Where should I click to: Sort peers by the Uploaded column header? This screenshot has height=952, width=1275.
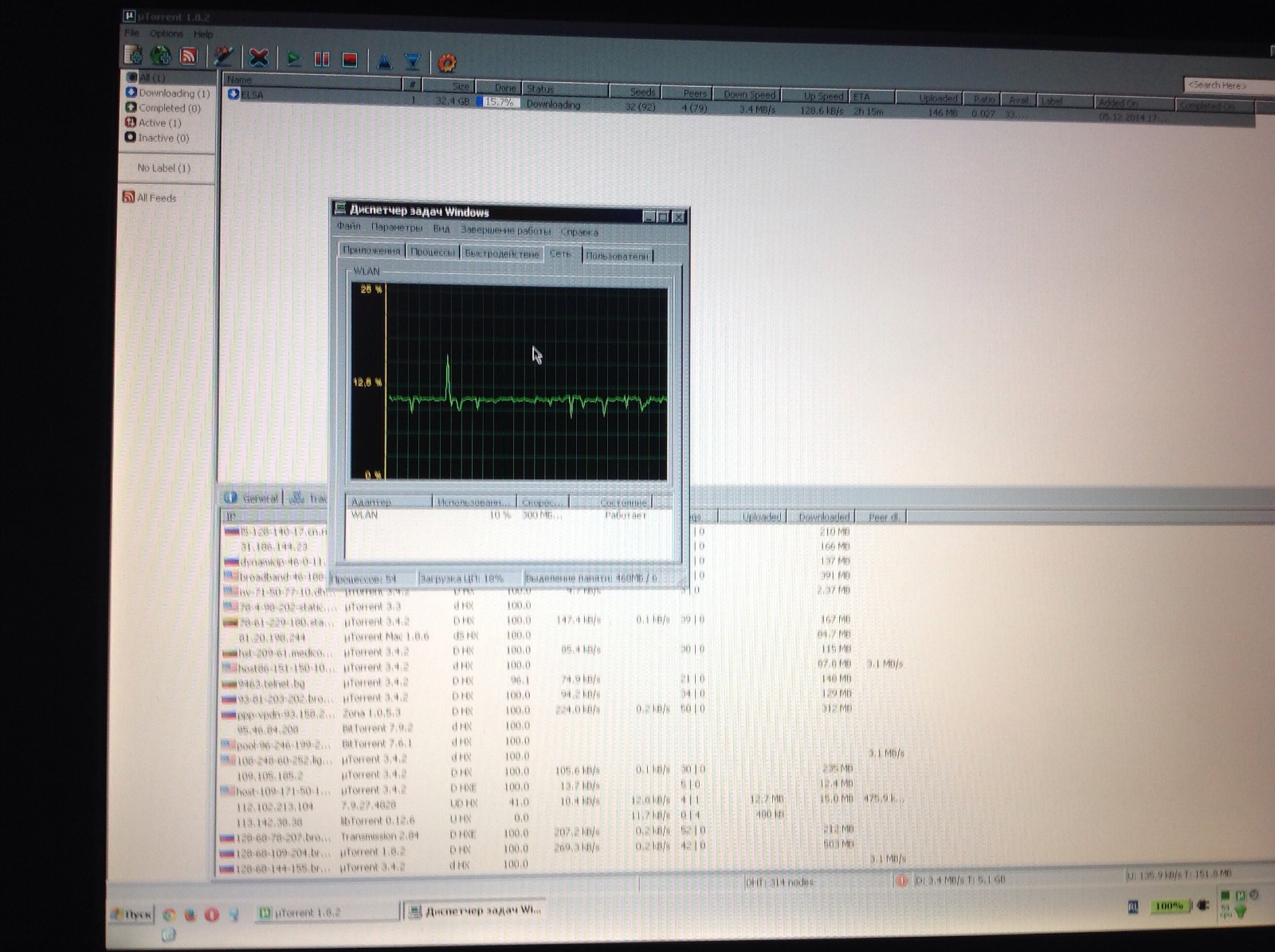click(753, 516)
